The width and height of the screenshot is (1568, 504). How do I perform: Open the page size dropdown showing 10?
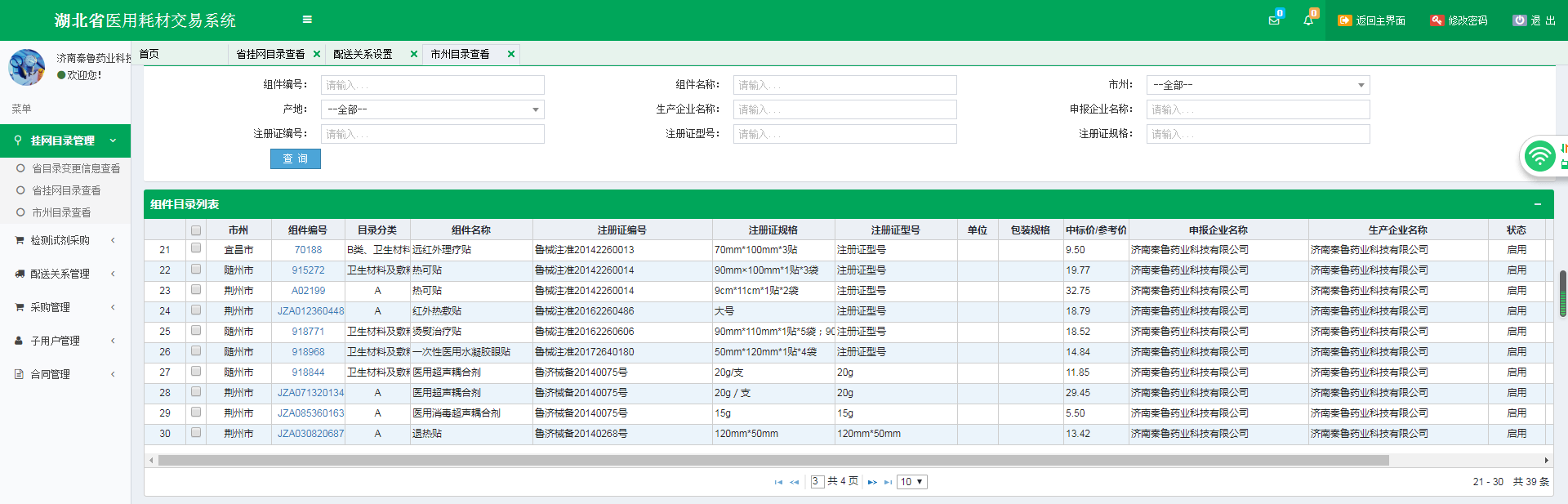click(x=911, y=482)
